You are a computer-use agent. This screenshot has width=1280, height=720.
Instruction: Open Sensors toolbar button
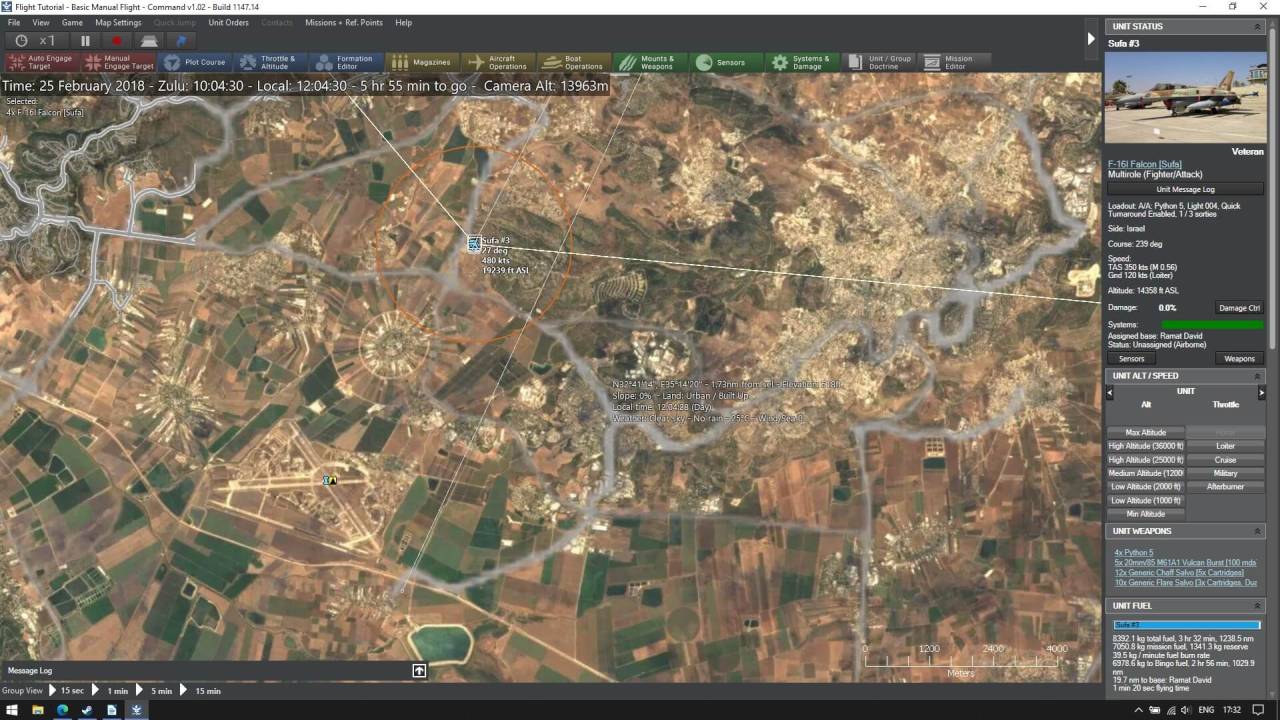pyautogui.click(x=721, y=62)
